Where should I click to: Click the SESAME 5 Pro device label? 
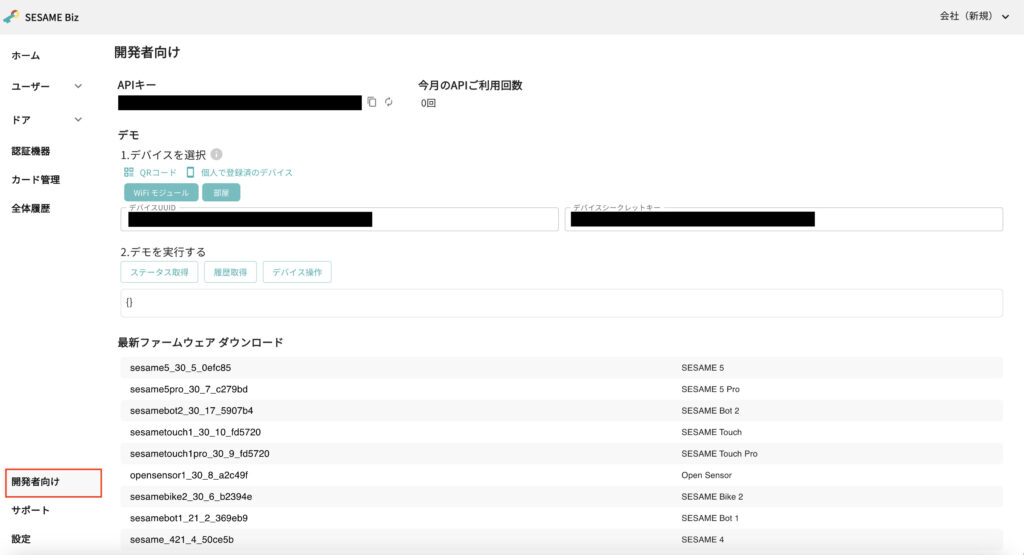[711, 389]
